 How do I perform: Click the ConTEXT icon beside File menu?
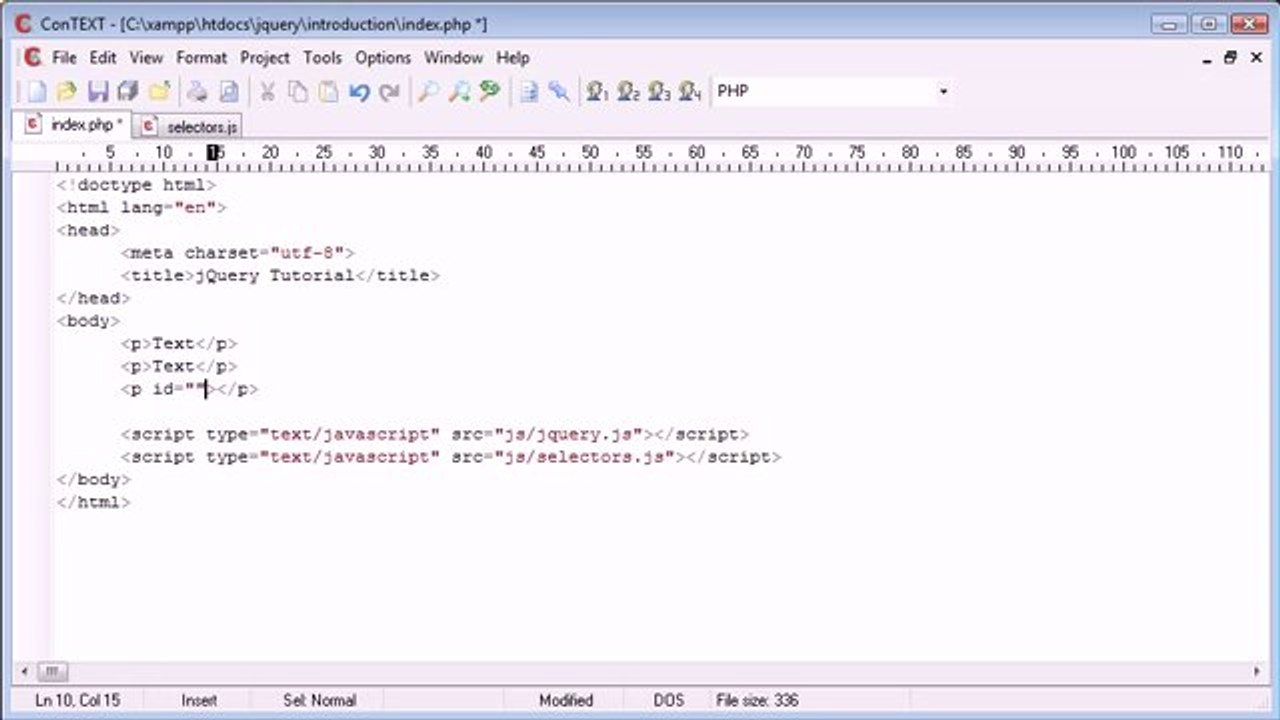(x=32, y=58)
